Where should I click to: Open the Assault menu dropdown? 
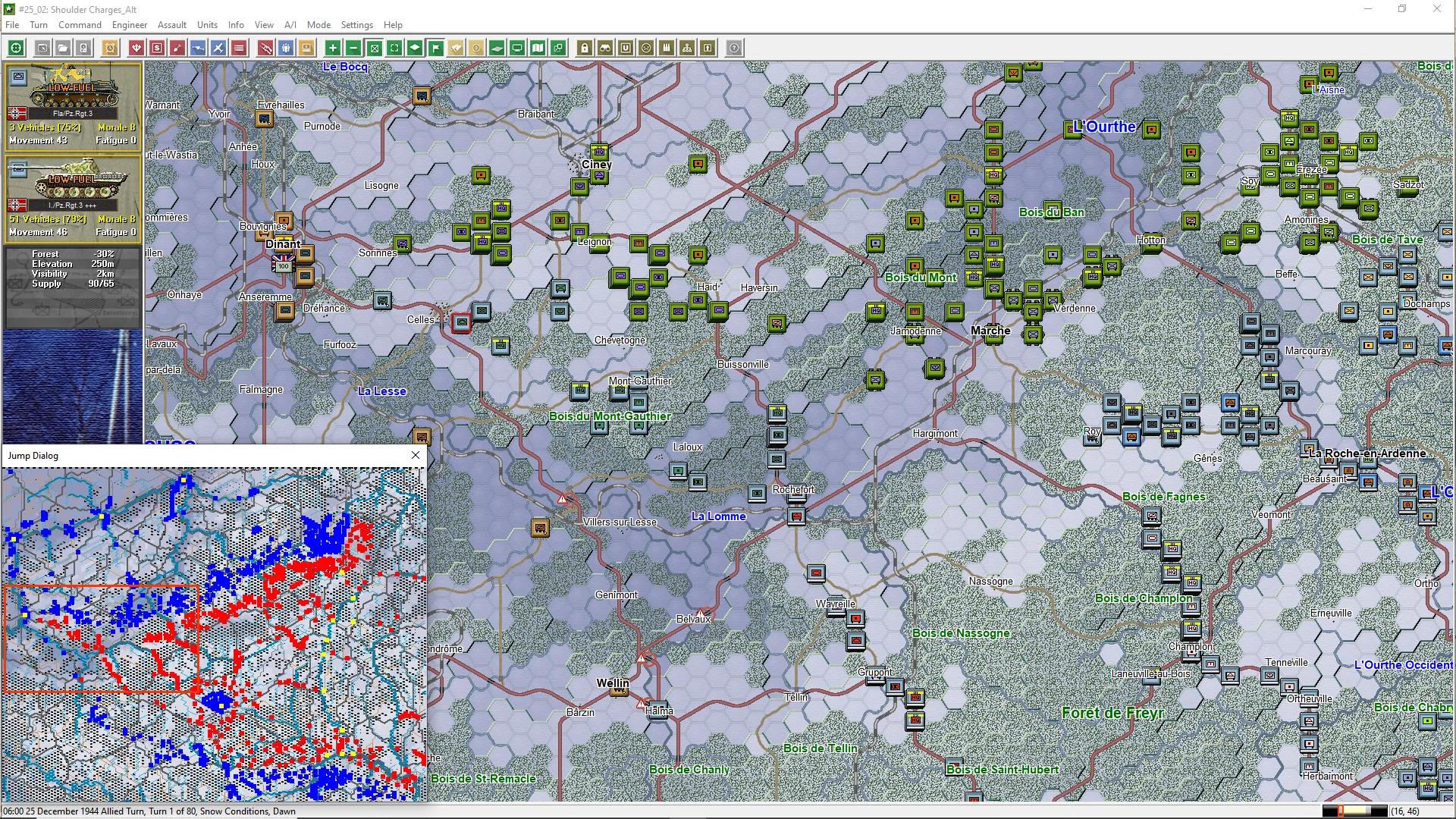tap(171, 24)
